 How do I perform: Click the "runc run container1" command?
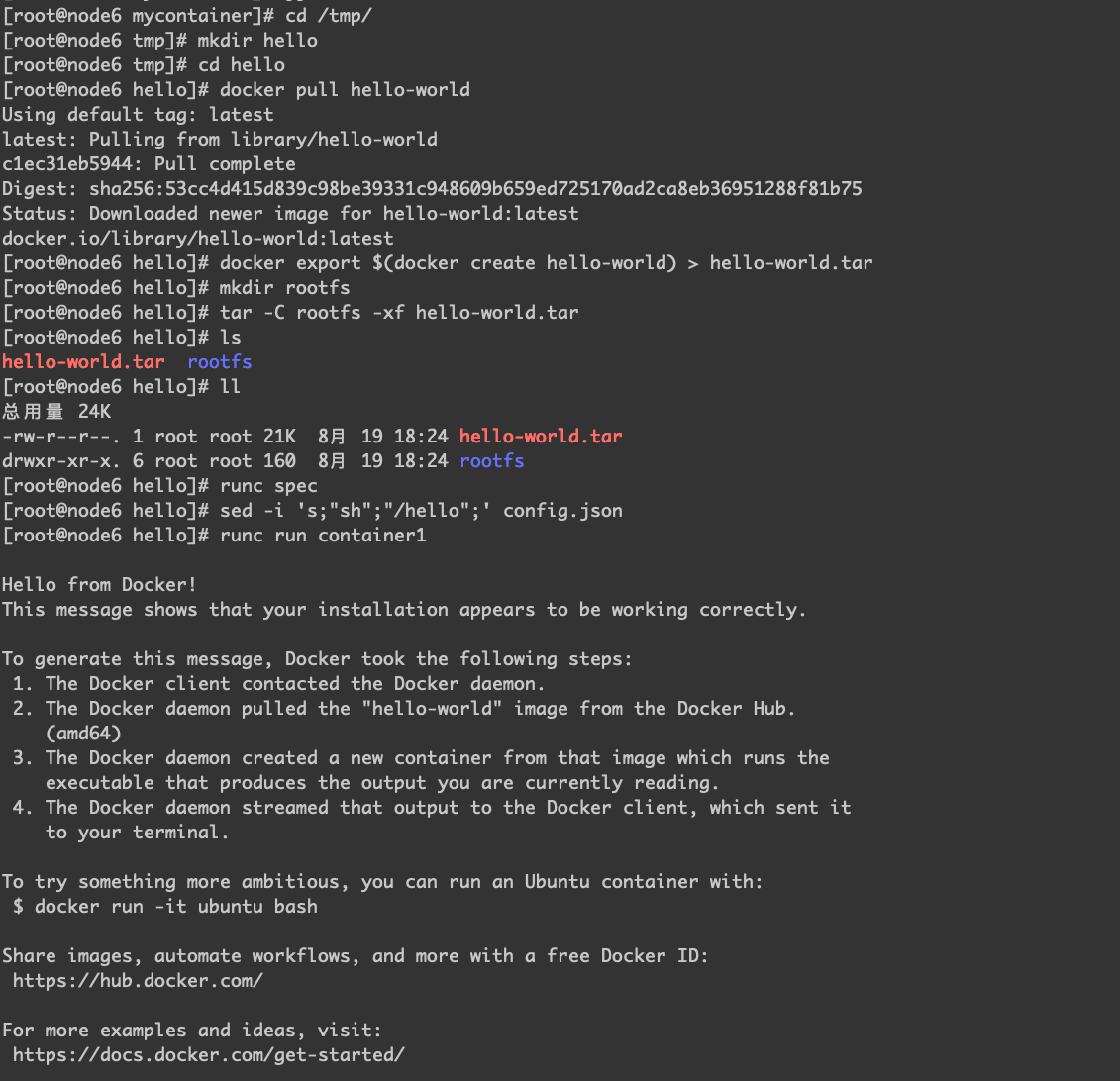pos(323,536)
